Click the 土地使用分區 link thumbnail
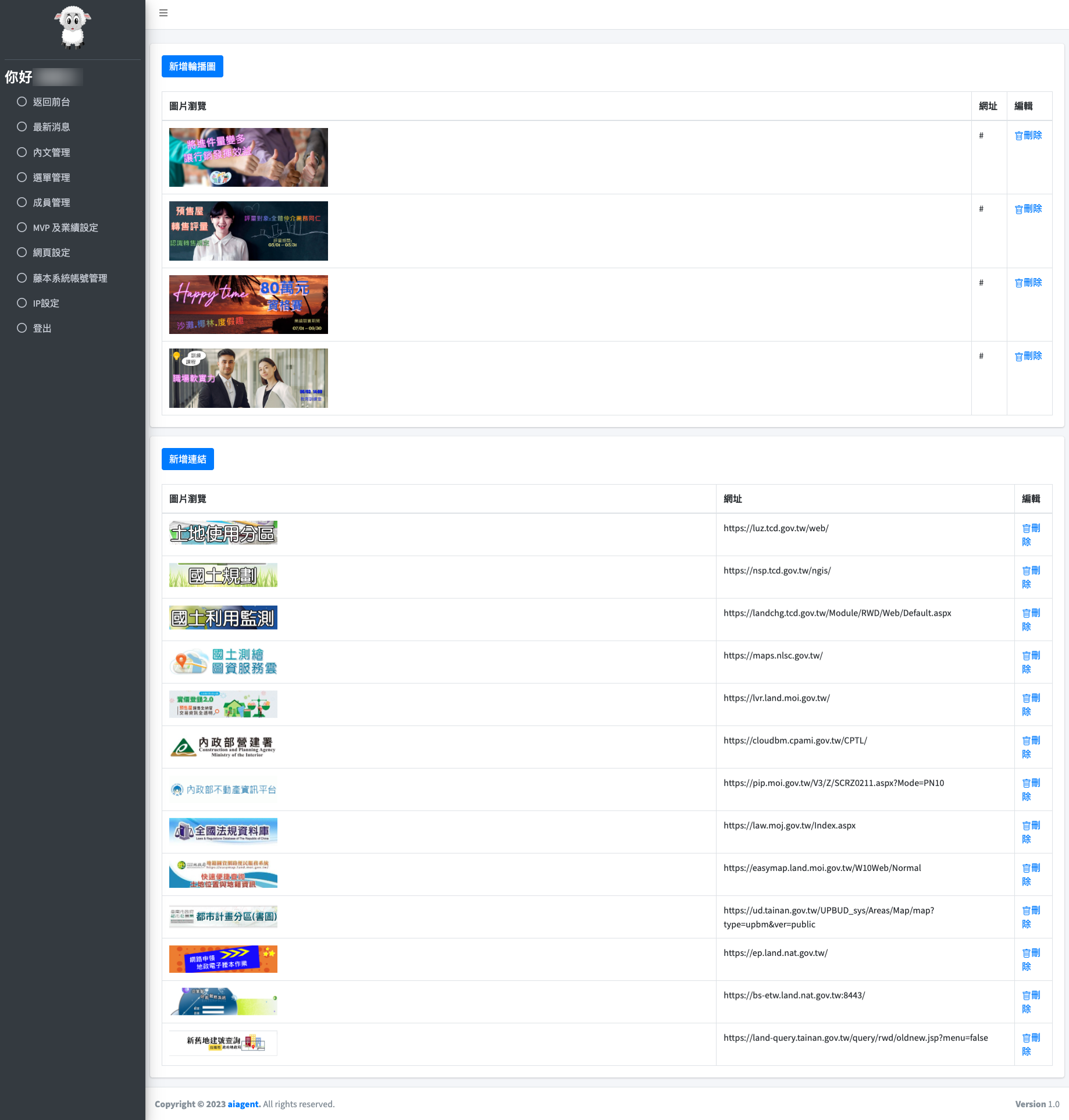 (x=223, y=533)
